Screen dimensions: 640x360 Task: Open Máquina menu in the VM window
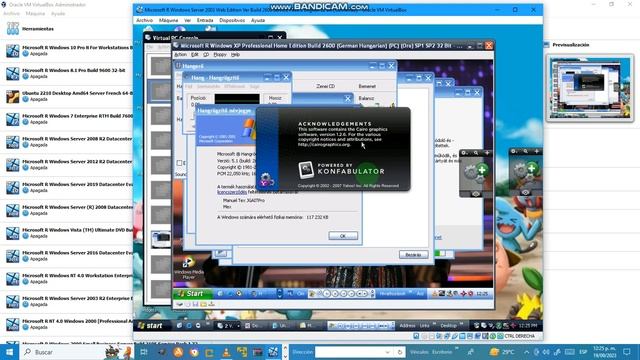click(168, 20)
